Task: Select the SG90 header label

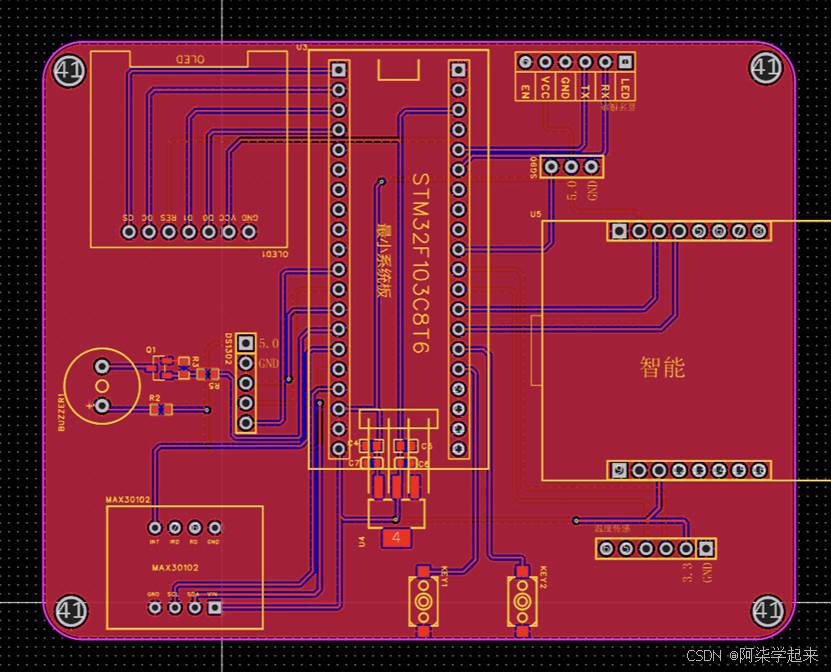Action: pyautogui.click(x=534, y=167)
